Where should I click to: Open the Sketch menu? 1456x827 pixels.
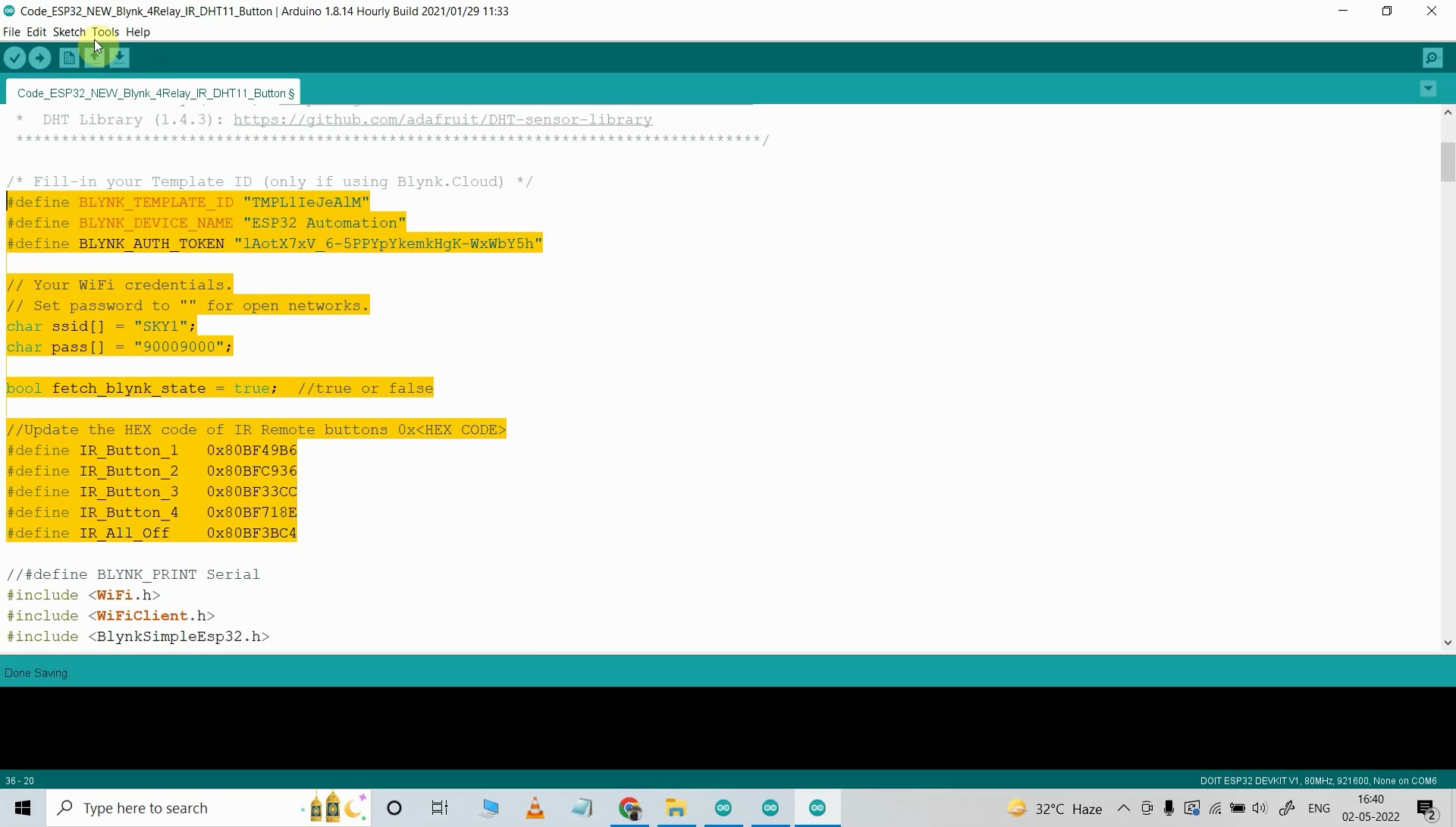(69, 32)
